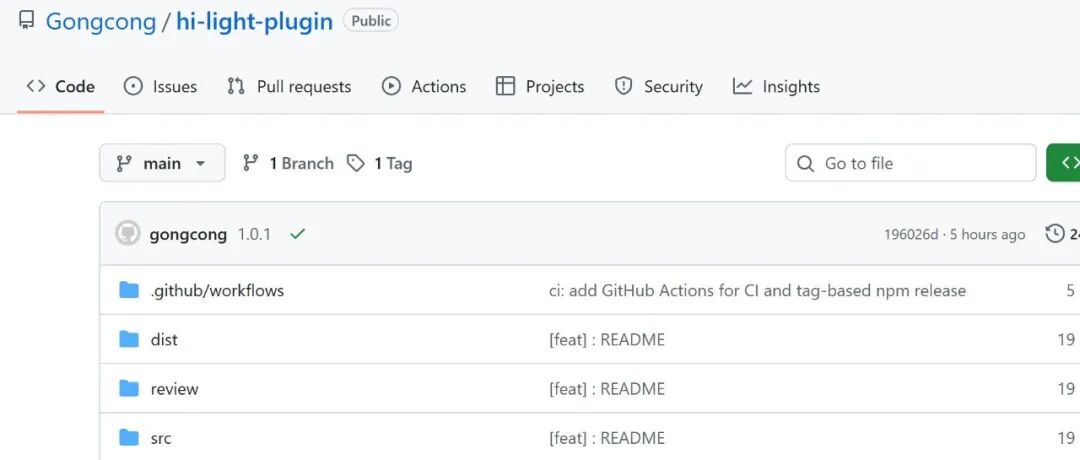Open the ci: add GitHub Actions commit message
1080x460 pixels.
coord(757,291)
